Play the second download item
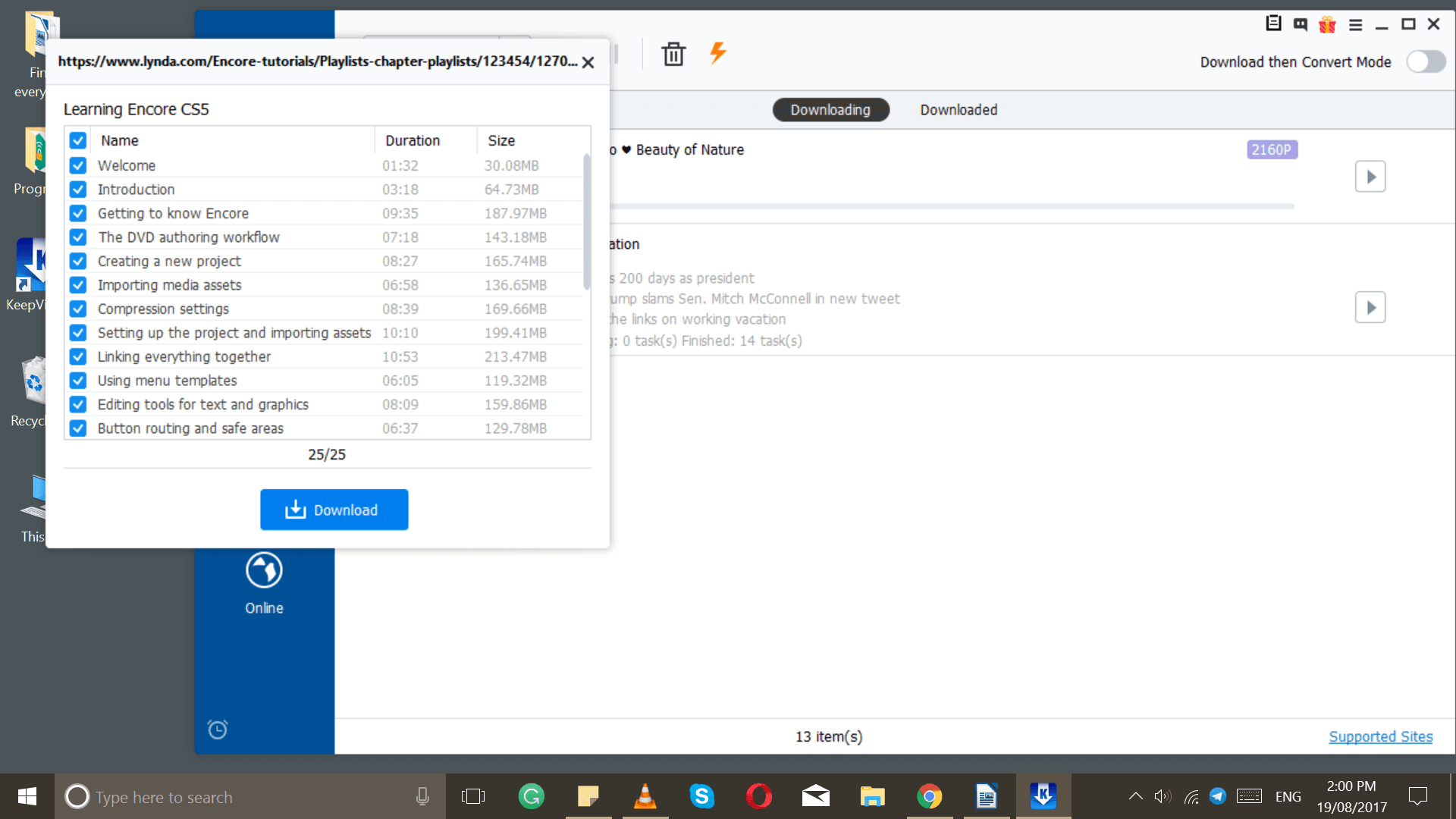 [x=1370, y=307]
